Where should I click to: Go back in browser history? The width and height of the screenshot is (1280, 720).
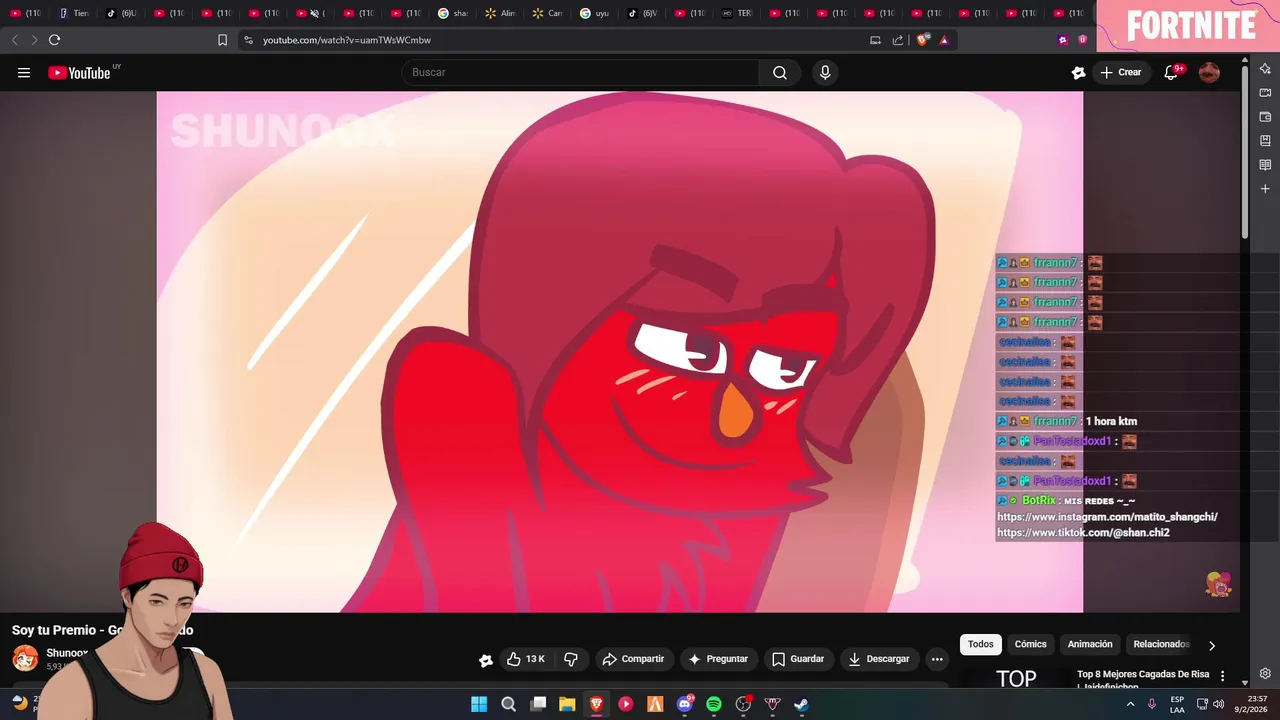click(x=14, y=40)
